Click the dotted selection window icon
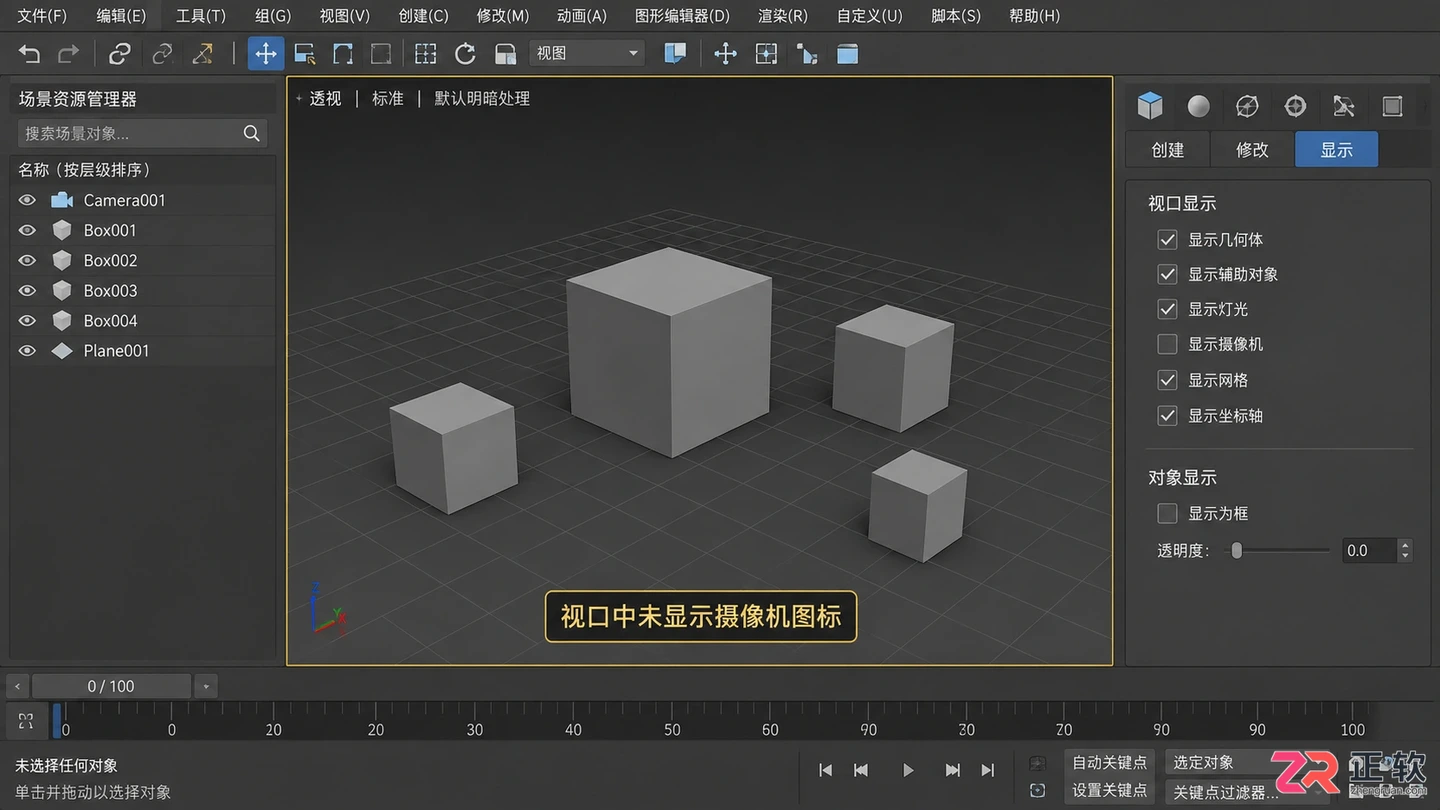This screenshot has height=810, width=1440. tap(425, 54)
